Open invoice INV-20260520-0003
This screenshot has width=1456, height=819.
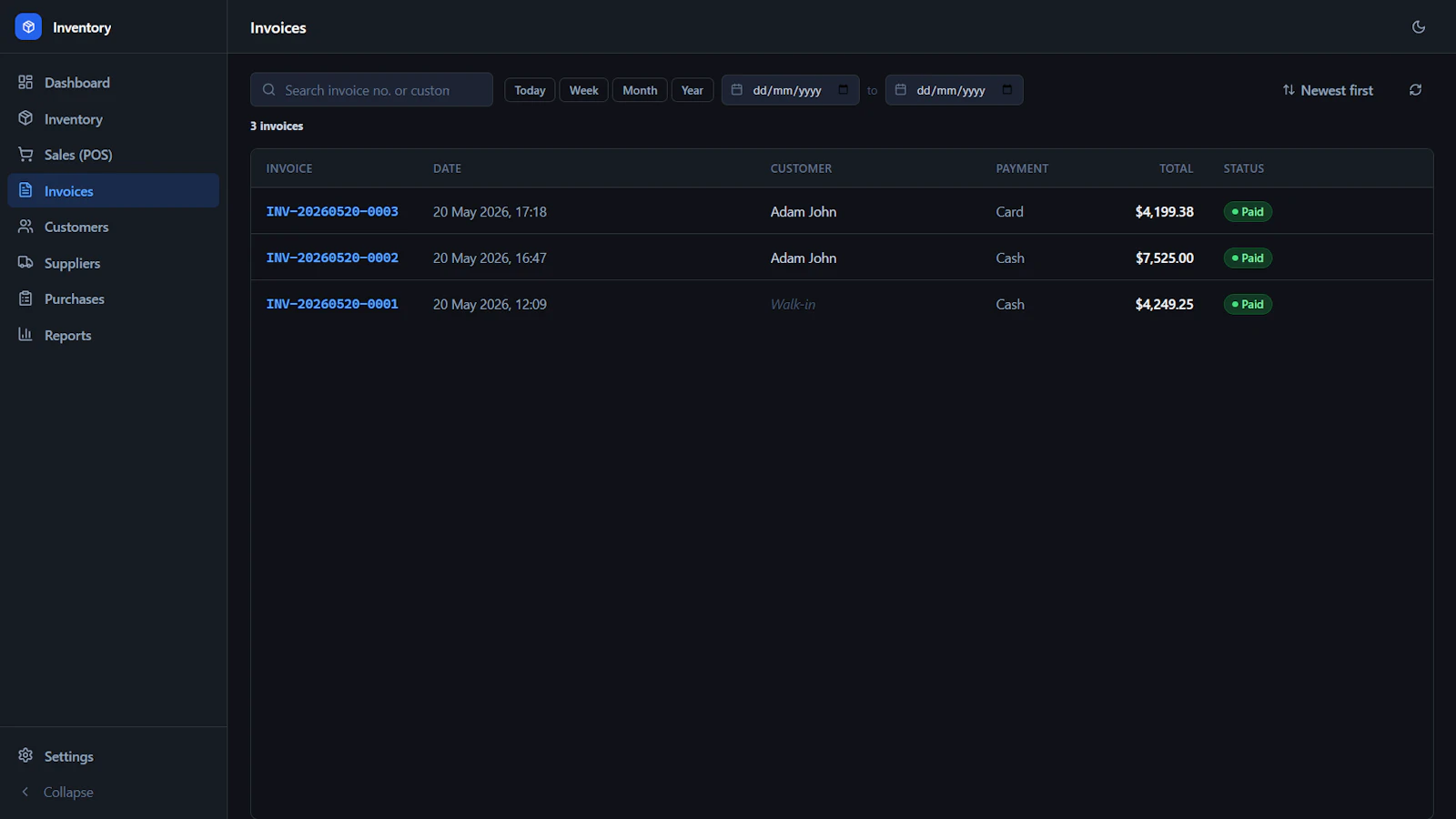(x=332, y=211)
